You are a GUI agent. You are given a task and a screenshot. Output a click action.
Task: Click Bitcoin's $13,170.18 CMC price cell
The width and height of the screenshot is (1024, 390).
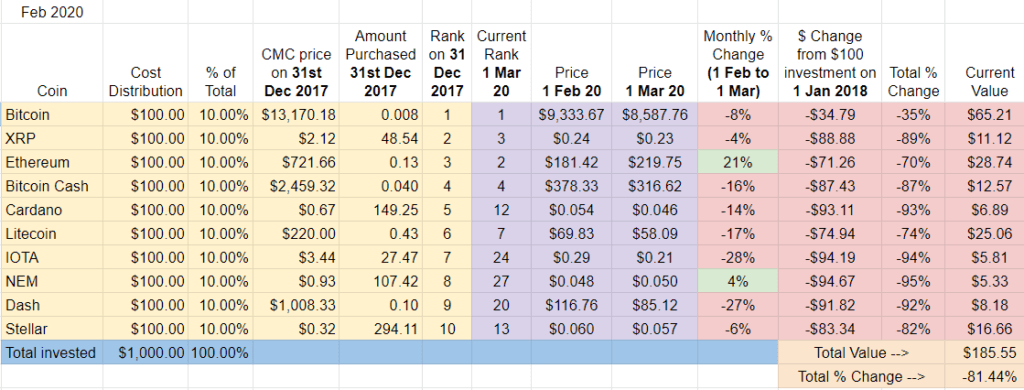[296, 115]
